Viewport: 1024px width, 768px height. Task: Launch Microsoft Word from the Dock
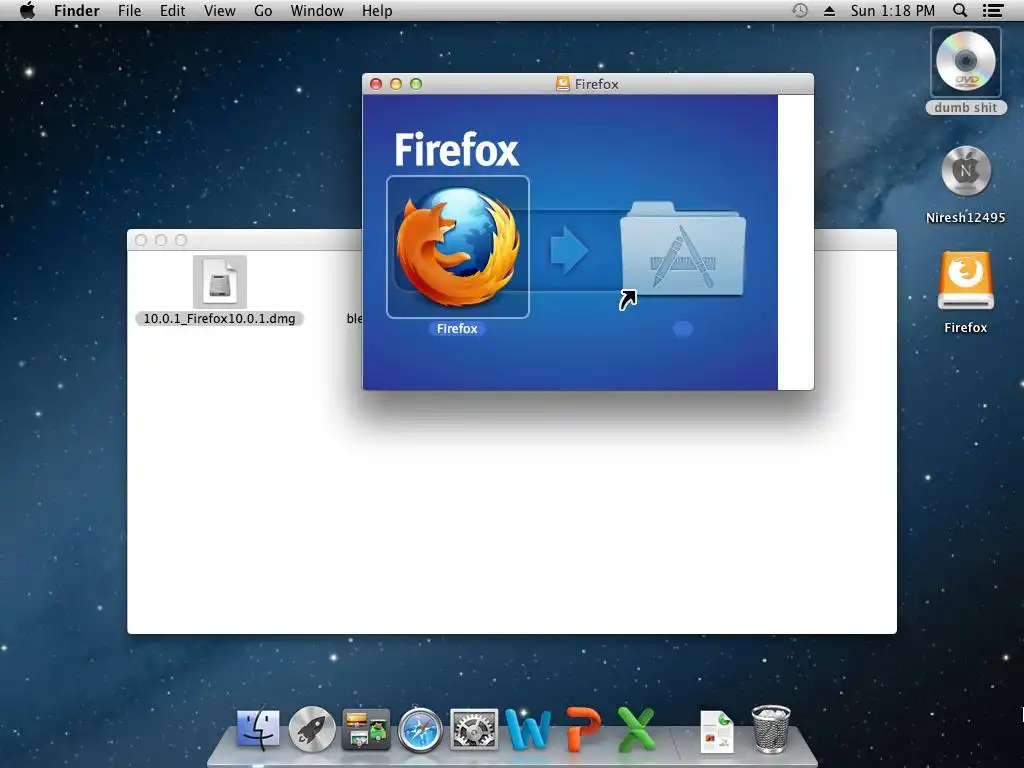pos(528,729)
